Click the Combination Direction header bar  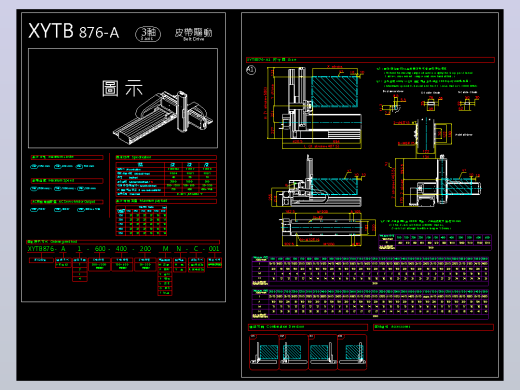[x=308, y=327]
